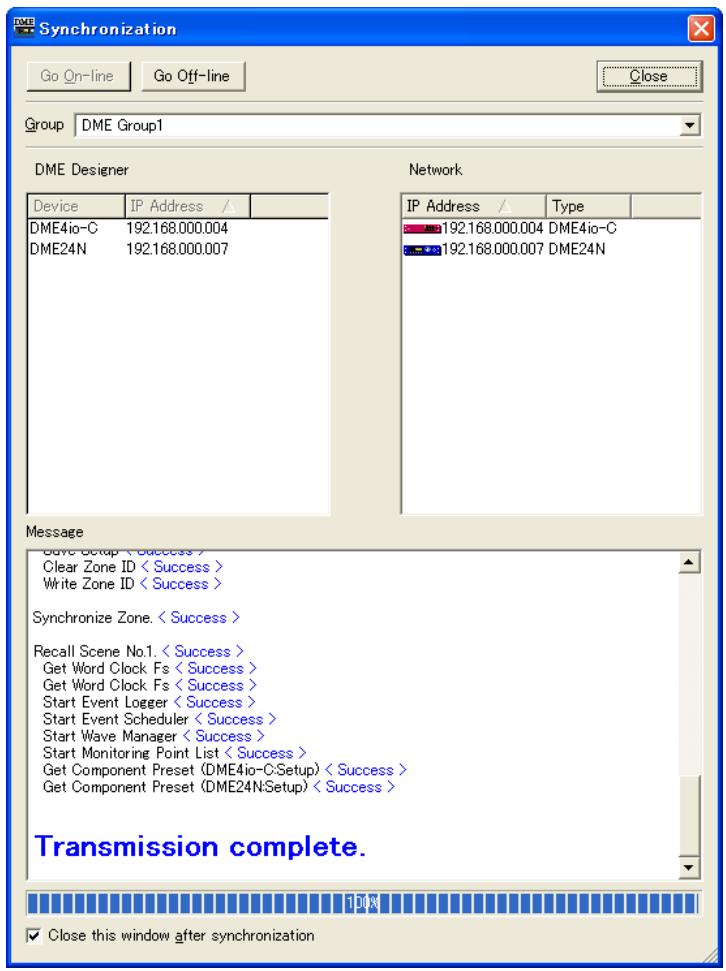Close the Synchronization window with red X
This screenshot has height=971, width=726.
coord(701,28)
